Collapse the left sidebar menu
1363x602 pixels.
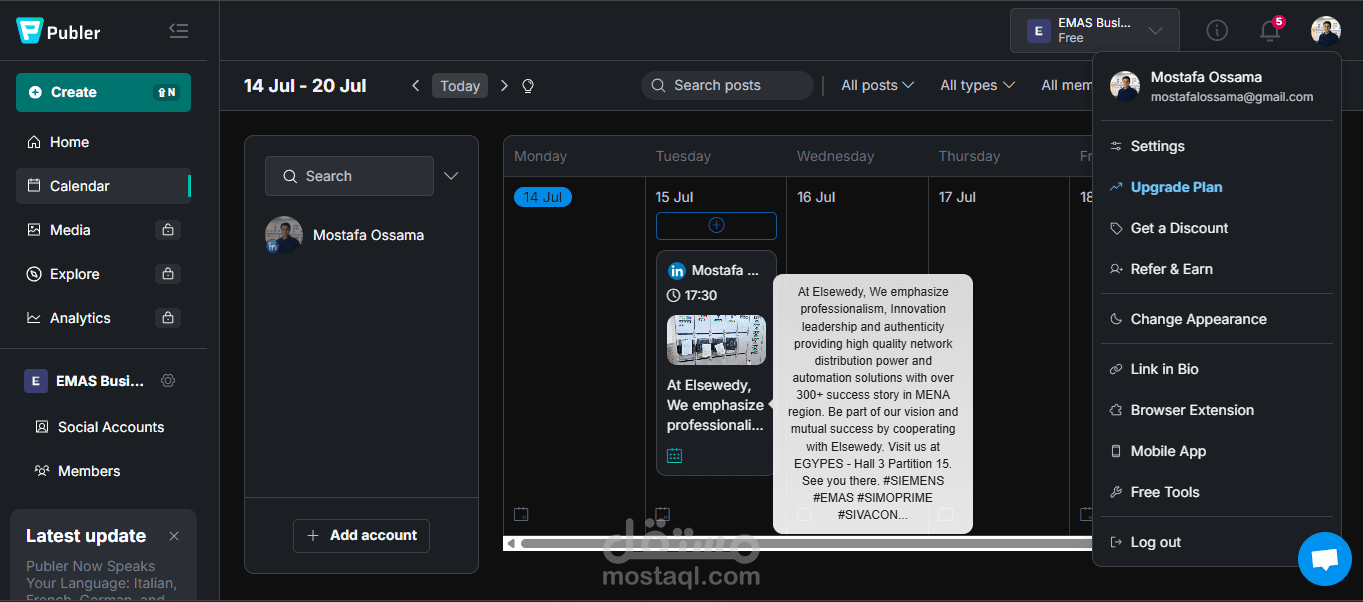(179, 31)
